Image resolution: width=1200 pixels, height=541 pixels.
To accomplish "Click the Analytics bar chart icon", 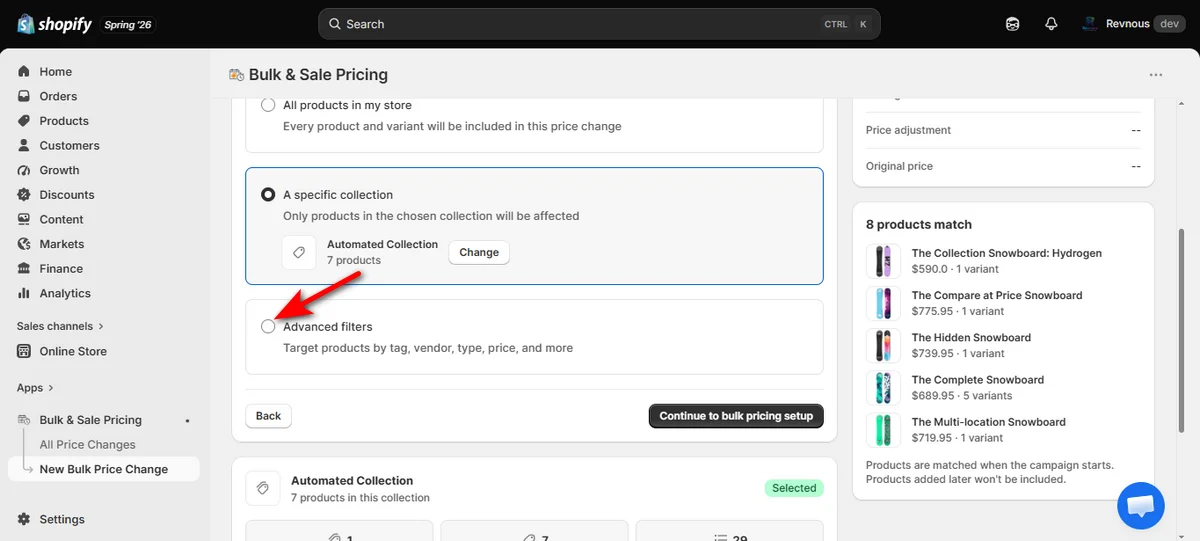I will (x=24, y=293).
